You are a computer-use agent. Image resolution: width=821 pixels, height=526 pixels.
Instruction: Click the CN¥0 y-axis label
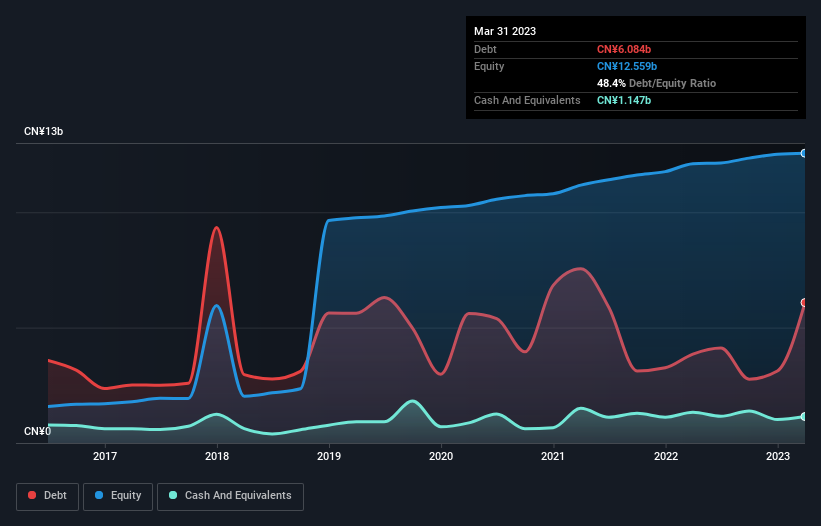click(x=37, y=431)
